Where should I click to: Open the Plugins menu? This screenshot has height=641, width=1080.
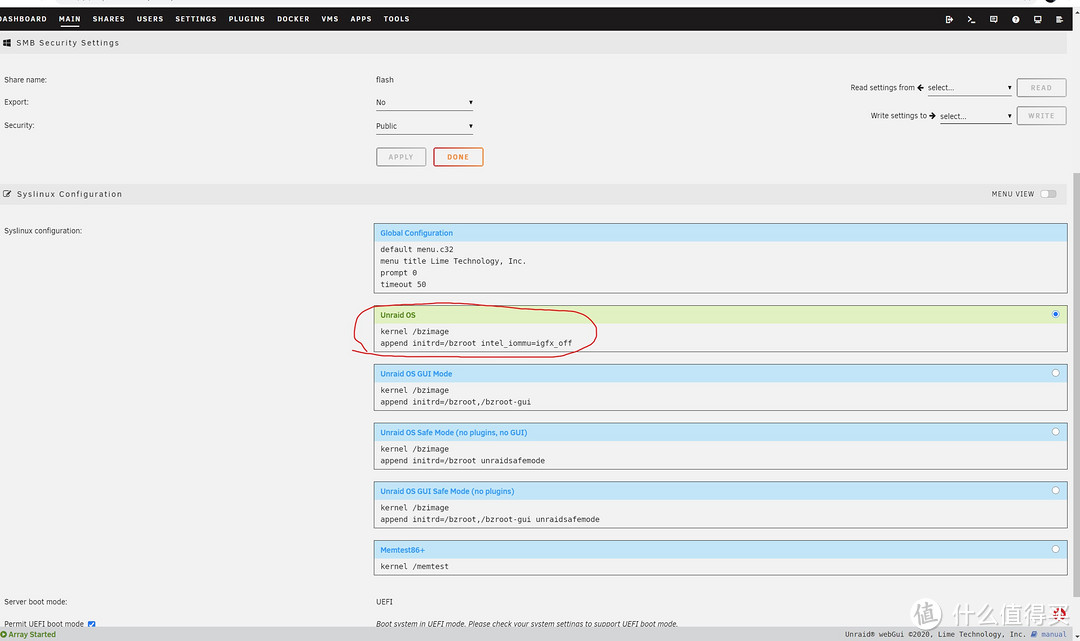[x=247, y=19]
